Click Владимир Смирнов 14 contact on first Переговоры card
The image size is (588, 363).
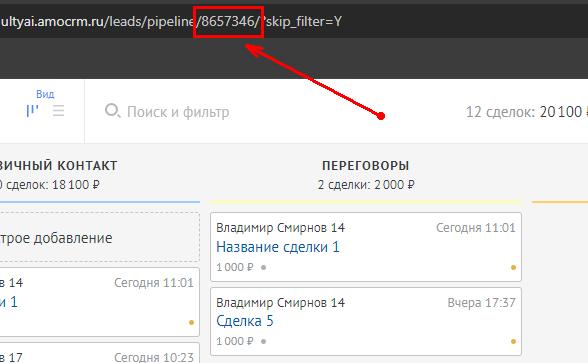pos(280,228)
